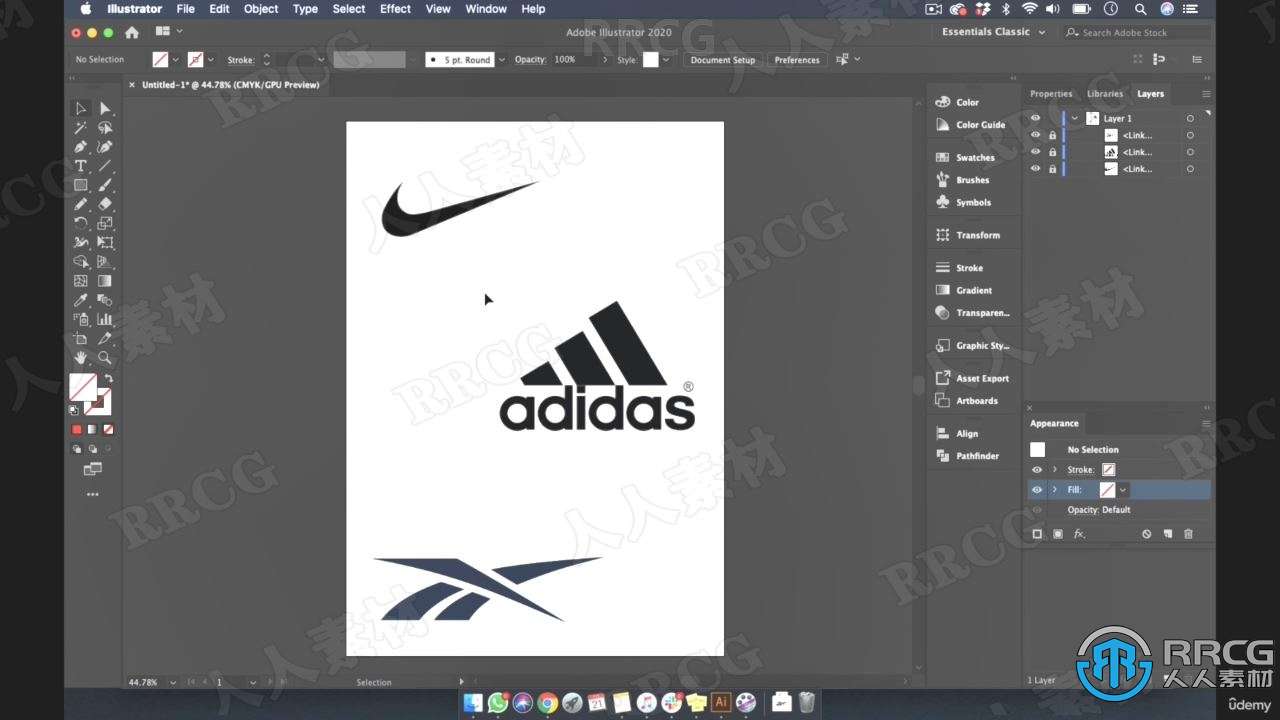1280x720 pixels.
Task: Switch to the Libraries tab
Action: [x=1105, y=94]
